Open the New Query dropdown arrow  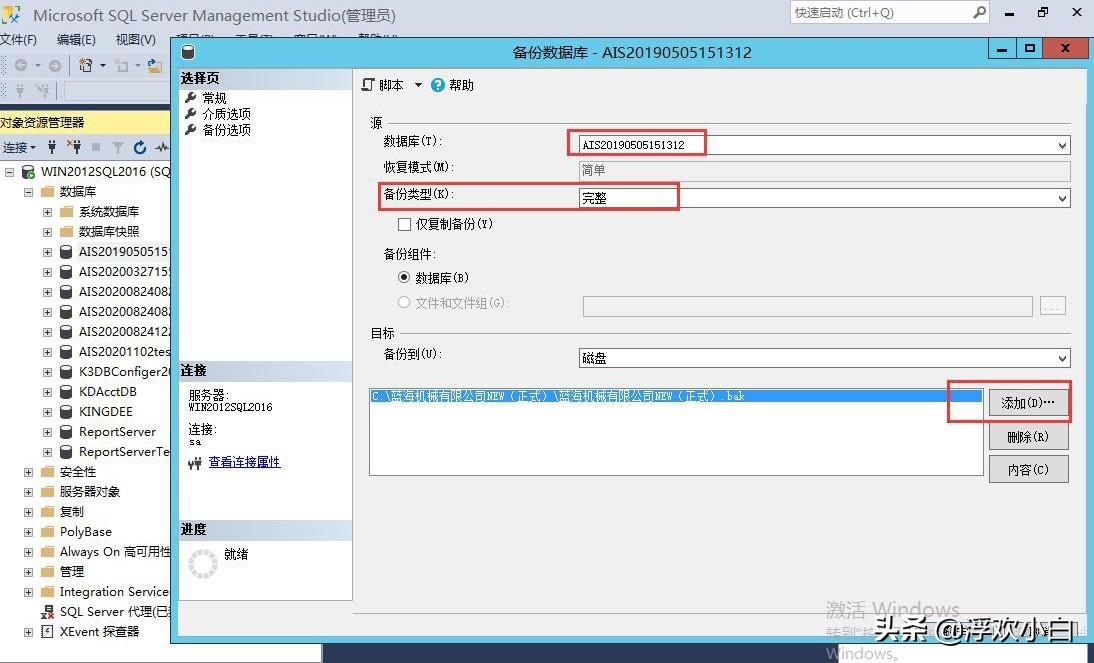pyautogui.click(x=103, y=66)
